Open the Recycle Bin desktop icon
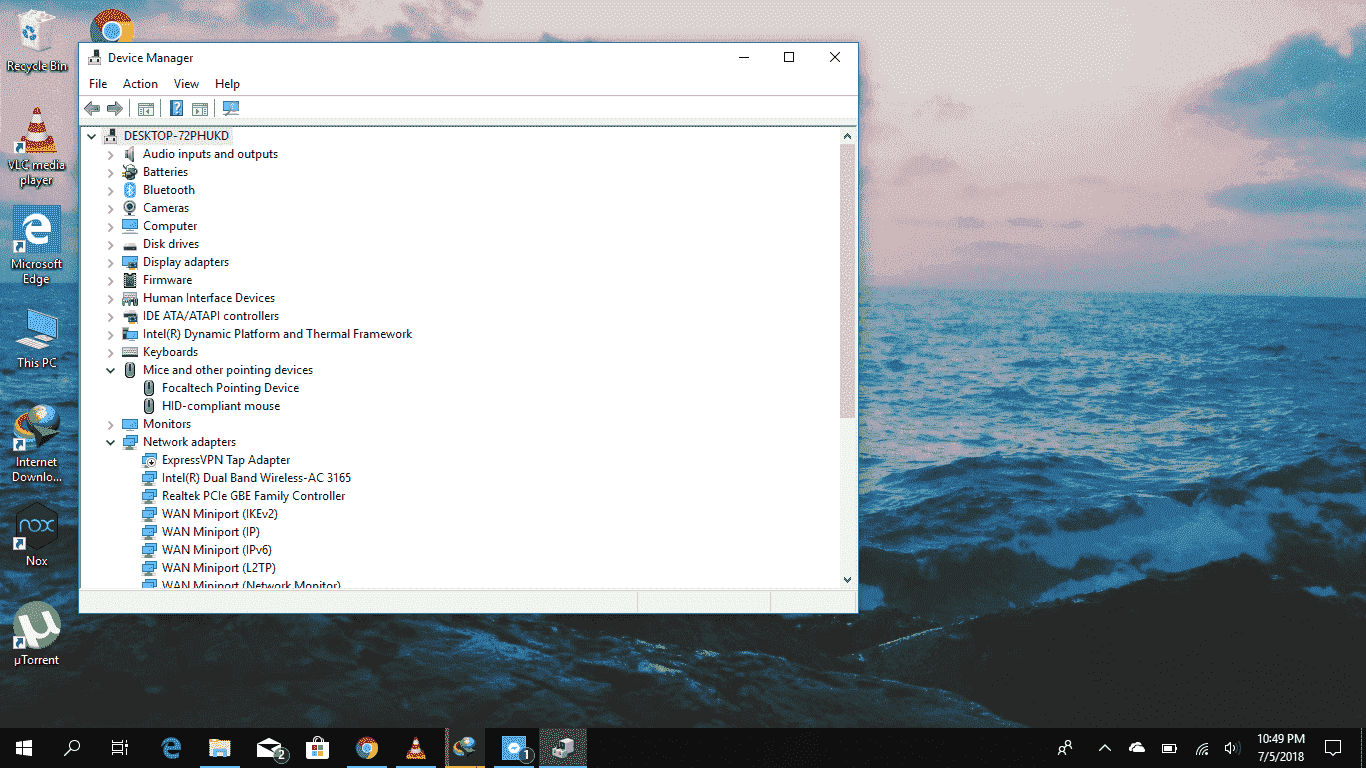This screenshot has width=1366, height=768. 37,41
